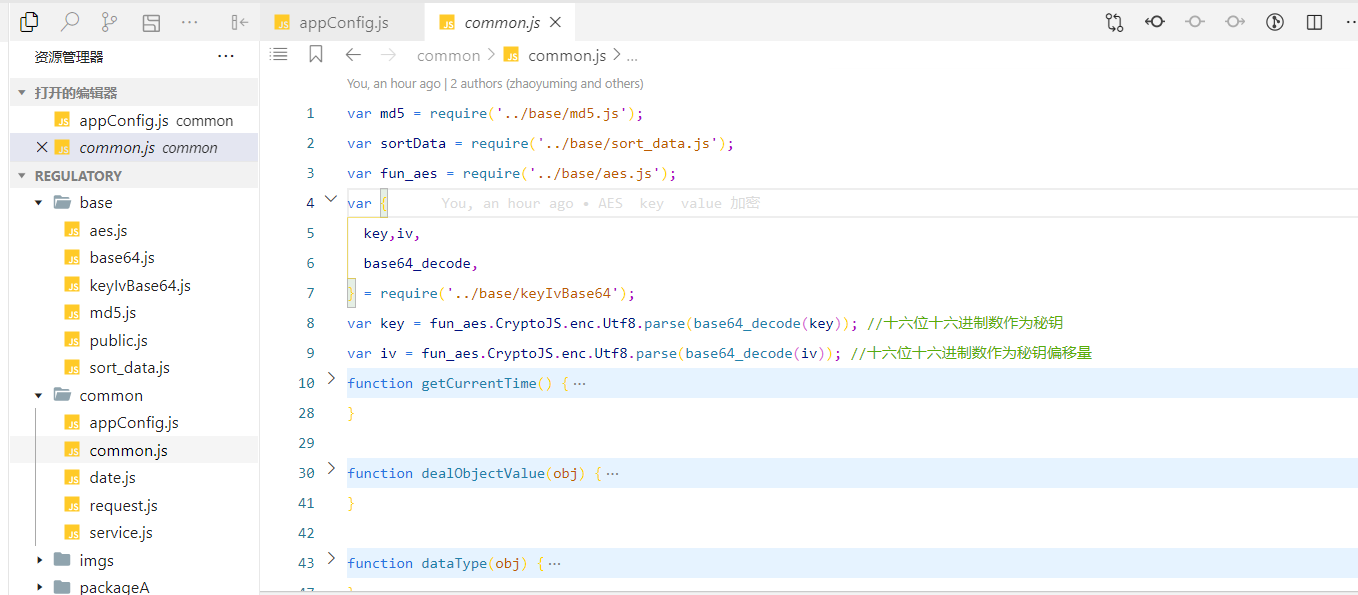Fold the var block at line 4

(332, 199)
